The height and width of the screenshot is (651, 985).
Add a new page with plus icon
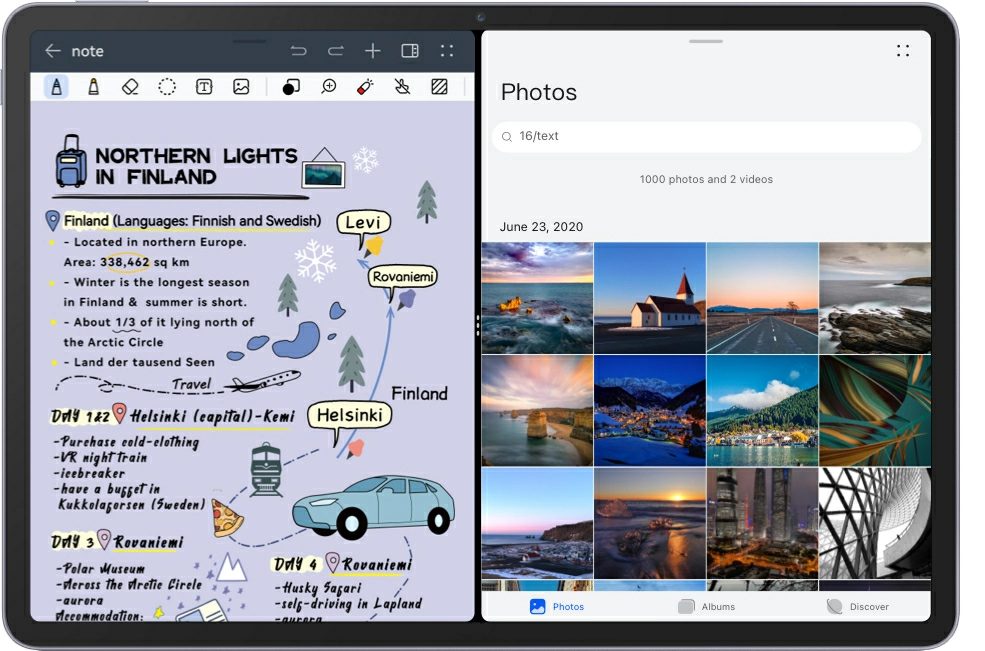click(373, 51)
